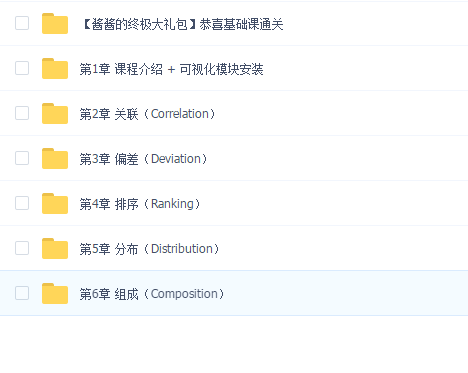Open folder icon for 第3章 偏差
The height and width of the screenshot is (373, 468).
[x=55, y=159]
